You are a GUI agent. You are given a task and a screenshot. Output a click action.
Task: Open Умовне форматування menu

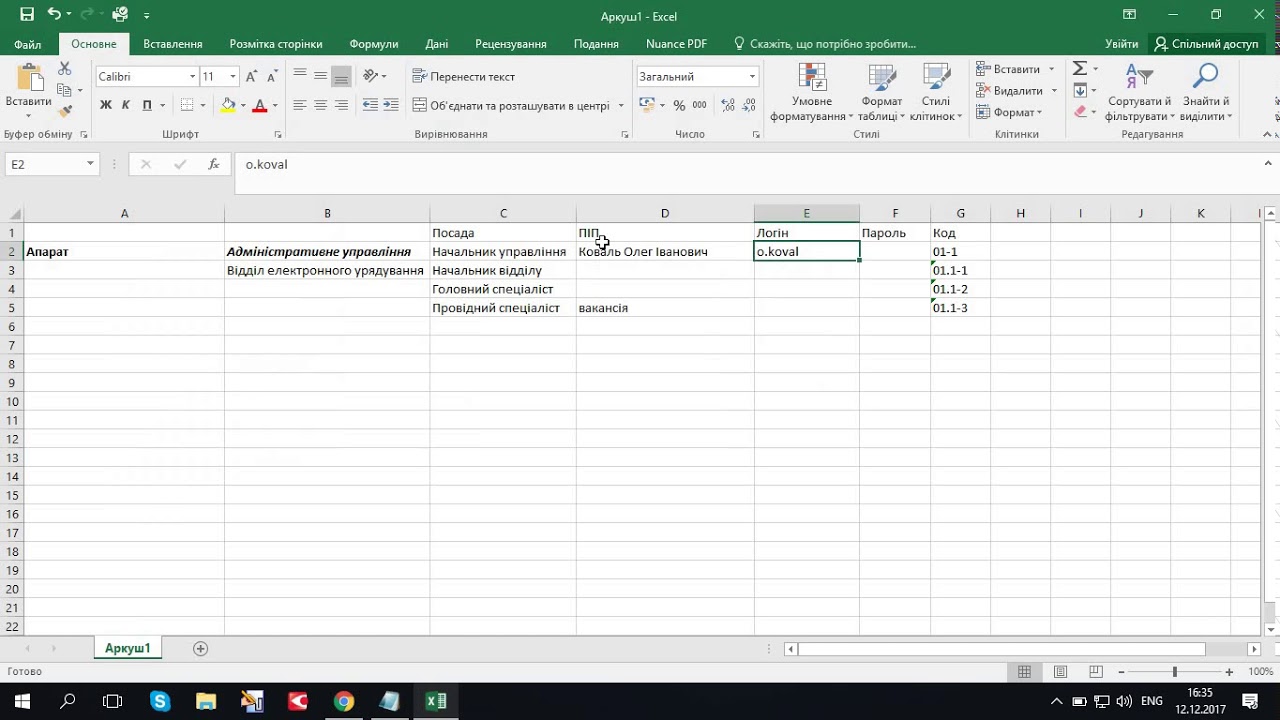(x=812, y=93)
